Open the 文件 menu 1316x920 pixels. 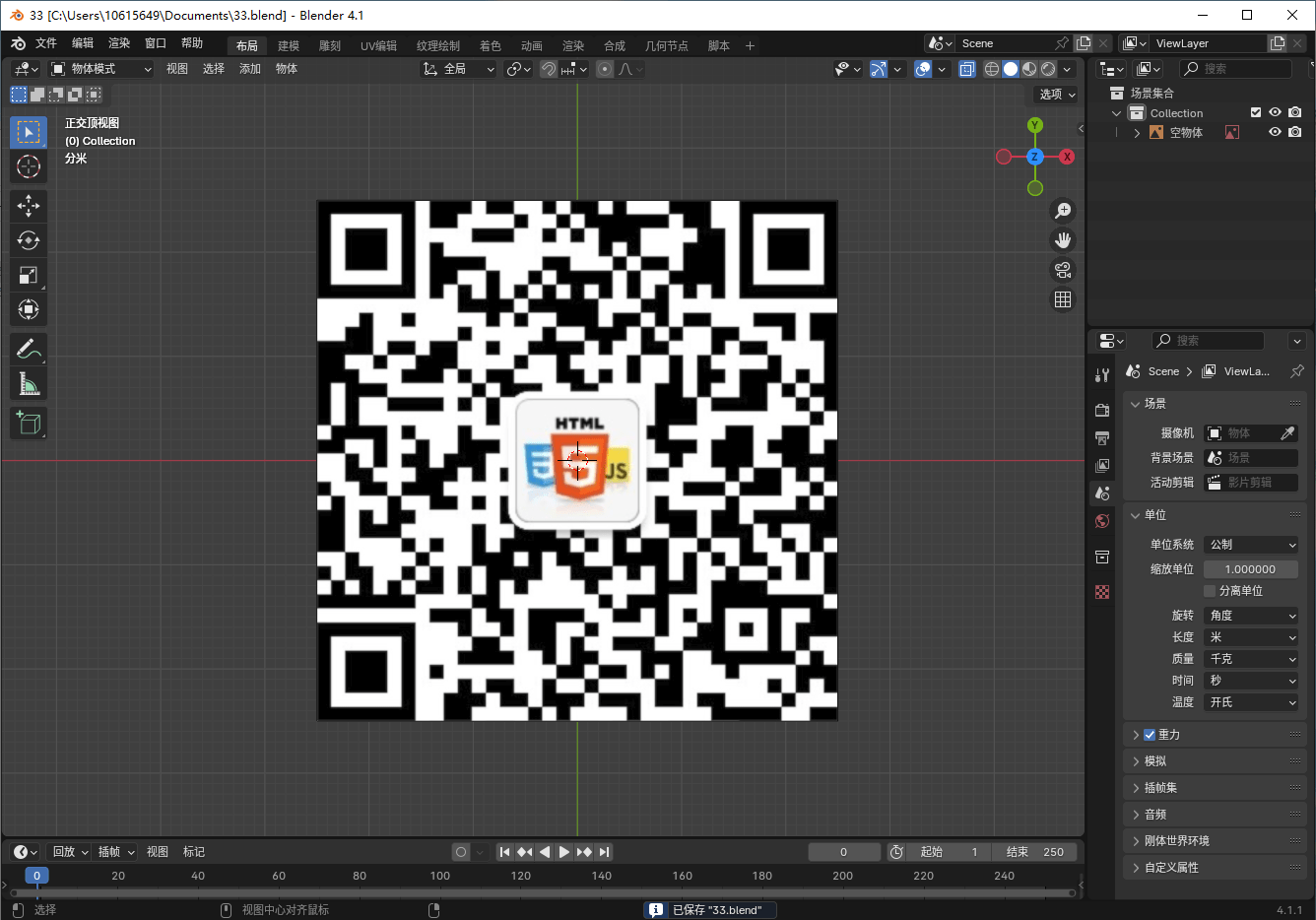pos(46,43)
